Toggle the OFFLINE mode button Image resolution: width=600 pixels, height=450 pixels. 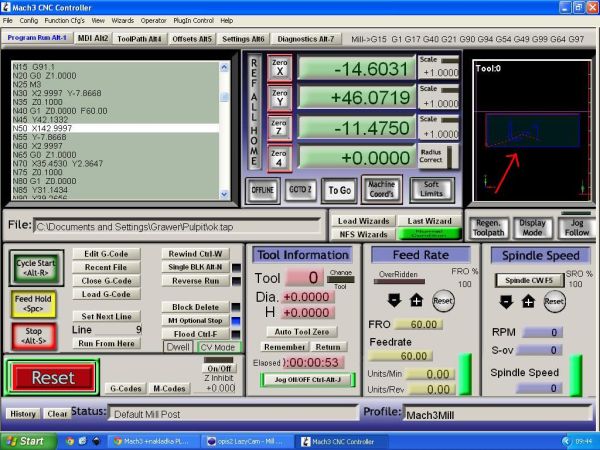pos(262,190)
